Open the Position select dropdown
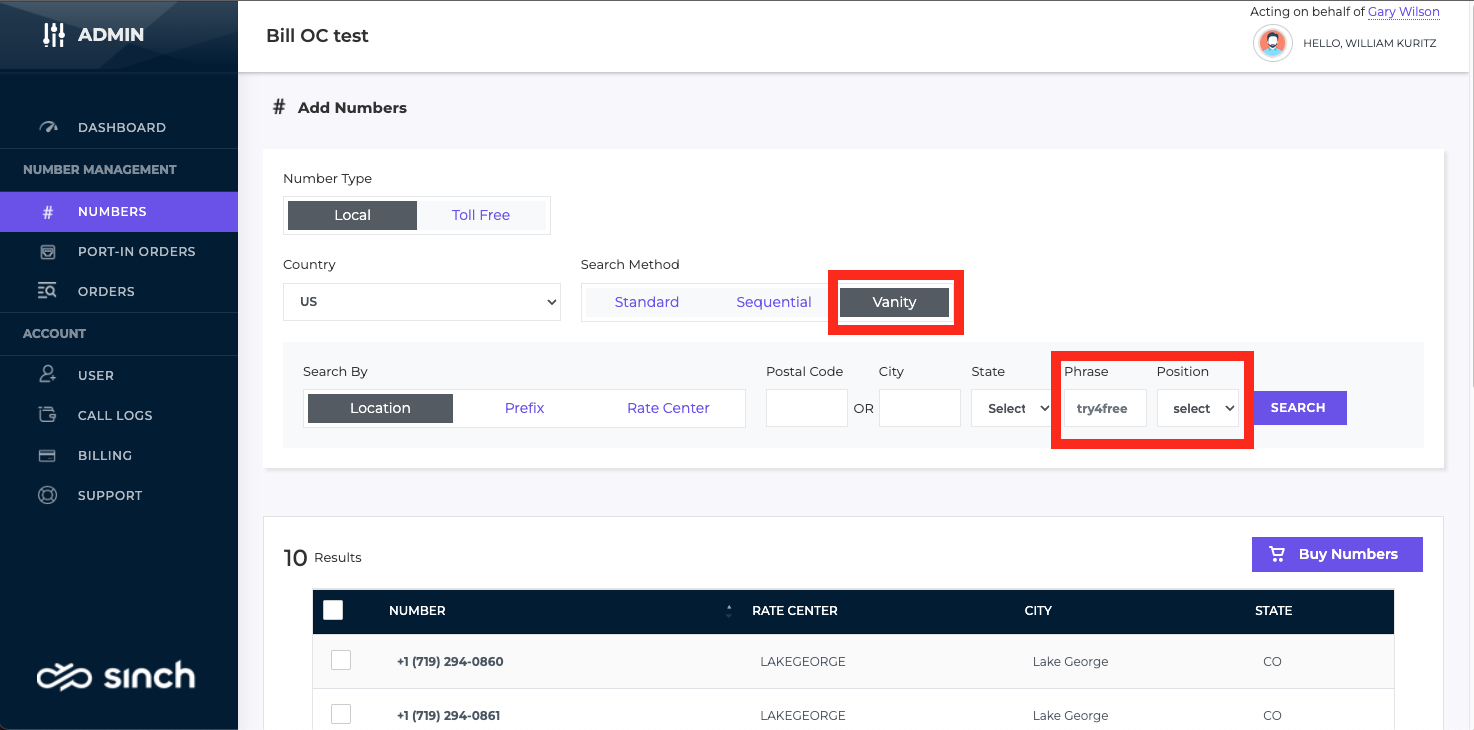 coord(1198,408)
